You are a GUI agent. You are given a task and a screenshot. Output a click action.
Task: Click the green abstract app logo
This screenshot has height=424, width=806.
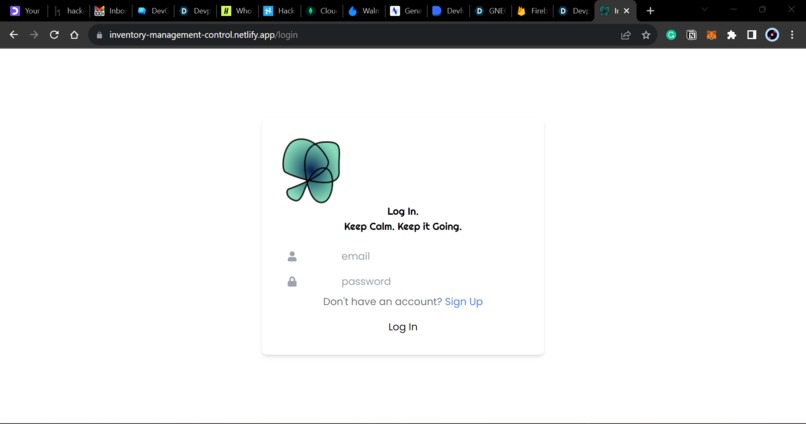312,171
